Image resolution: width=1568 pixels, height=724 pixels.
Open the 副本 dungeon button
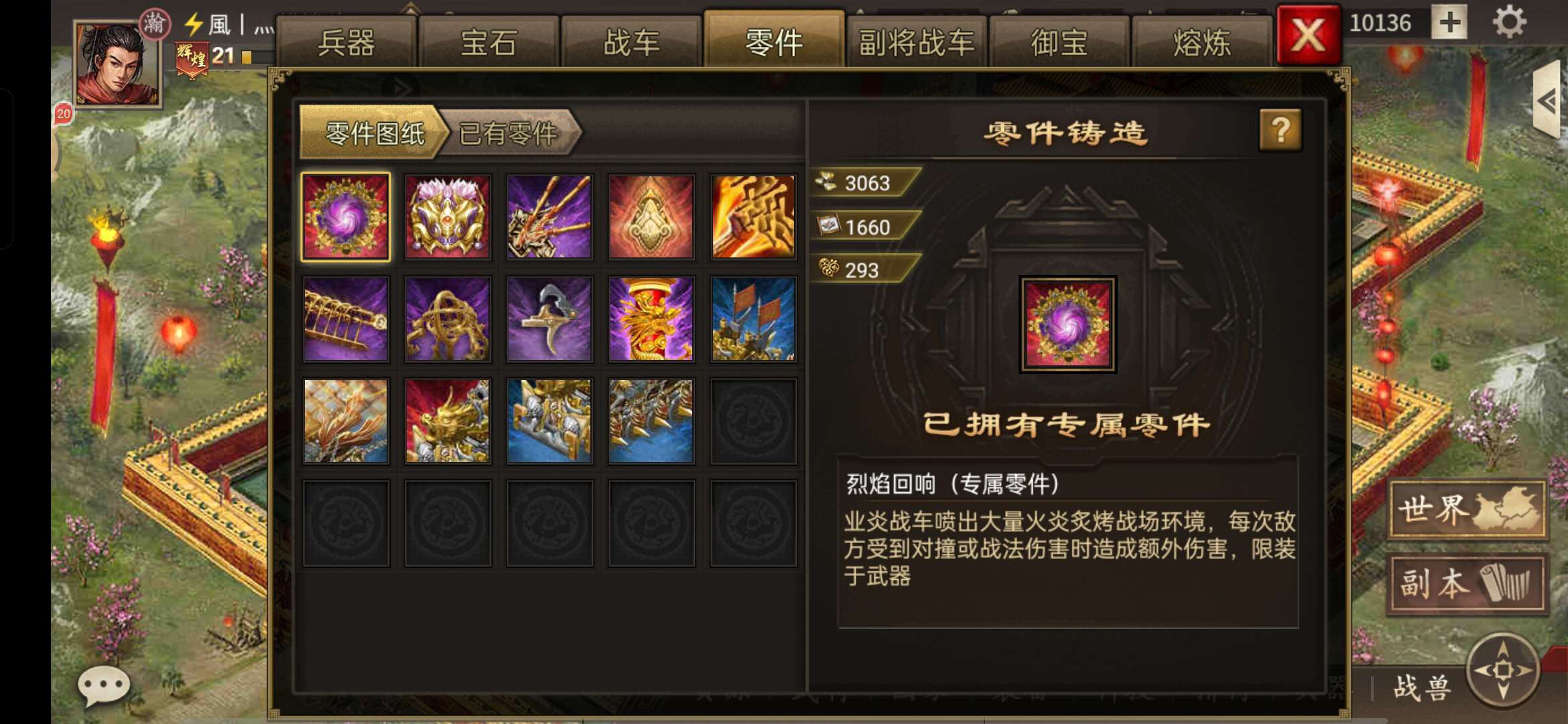(1467, 583)
